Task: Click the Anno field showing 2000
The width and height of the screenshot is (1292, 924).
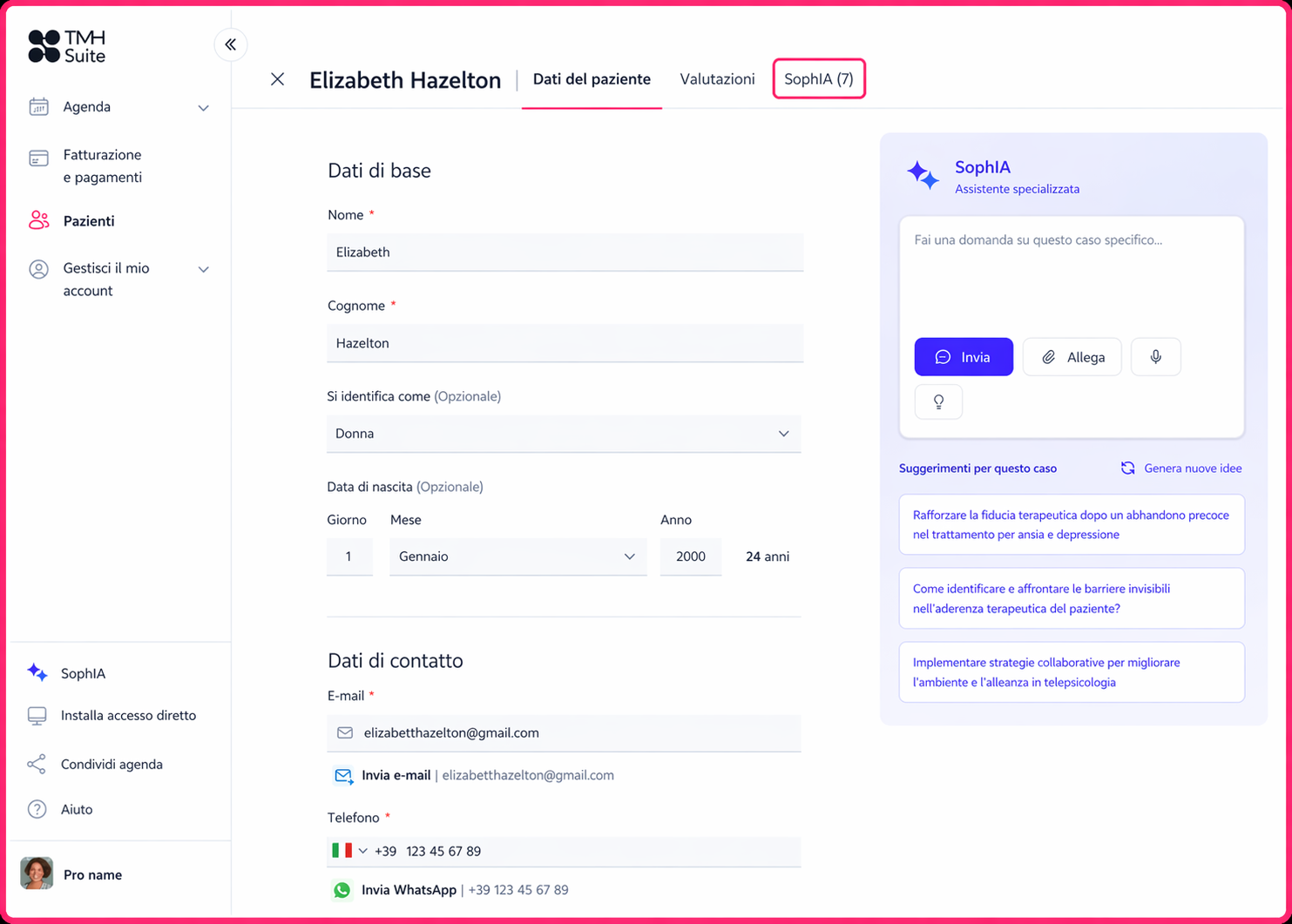Action: coord(691,556)
